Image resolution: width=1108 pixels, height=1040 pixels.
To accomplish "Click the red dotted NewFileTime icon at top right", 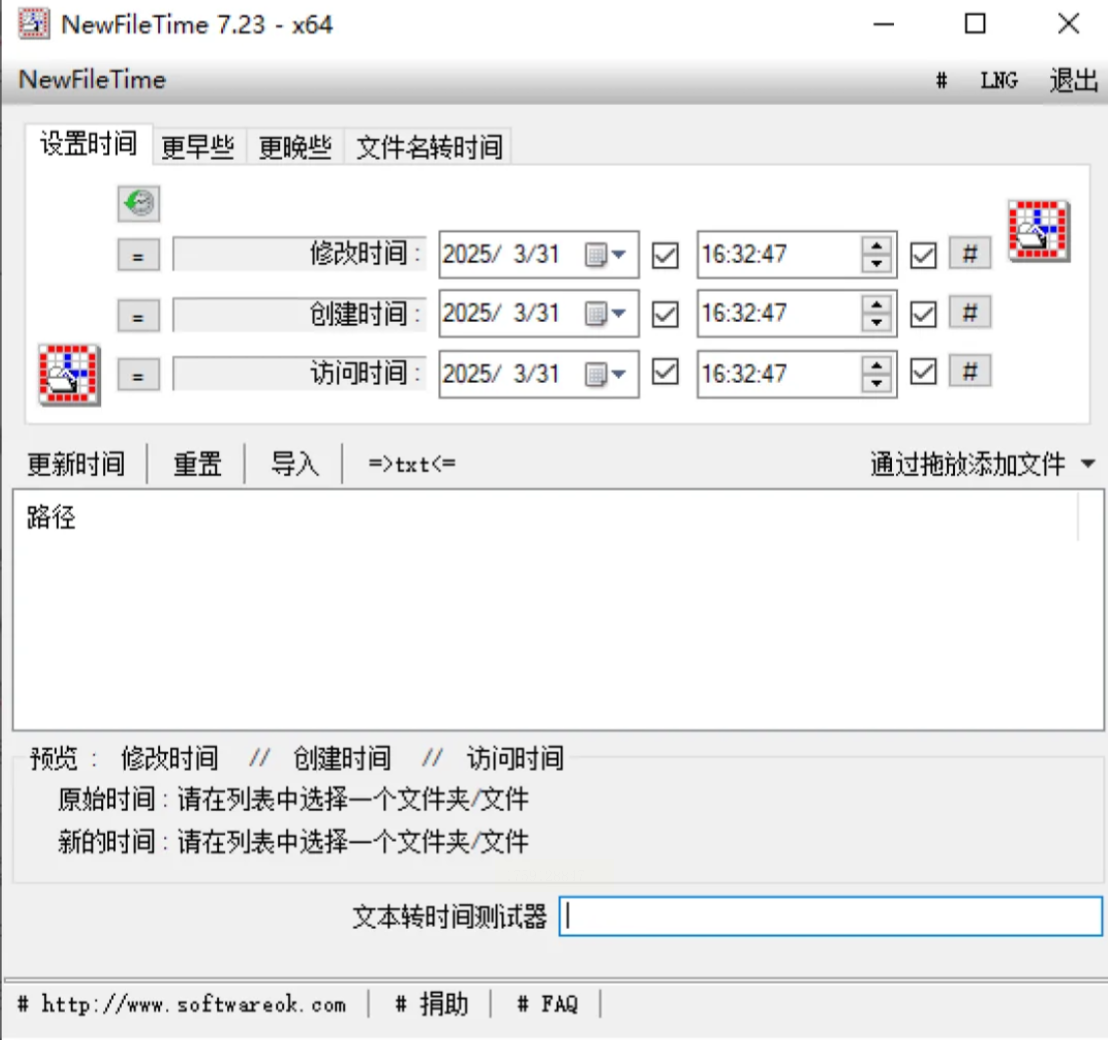I will [1039, 230].
